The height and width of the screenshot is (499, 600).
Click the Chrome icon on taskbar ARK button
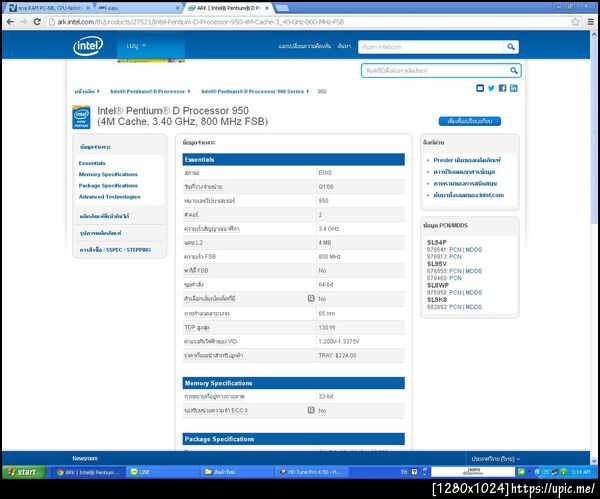(x=60, y=472)
